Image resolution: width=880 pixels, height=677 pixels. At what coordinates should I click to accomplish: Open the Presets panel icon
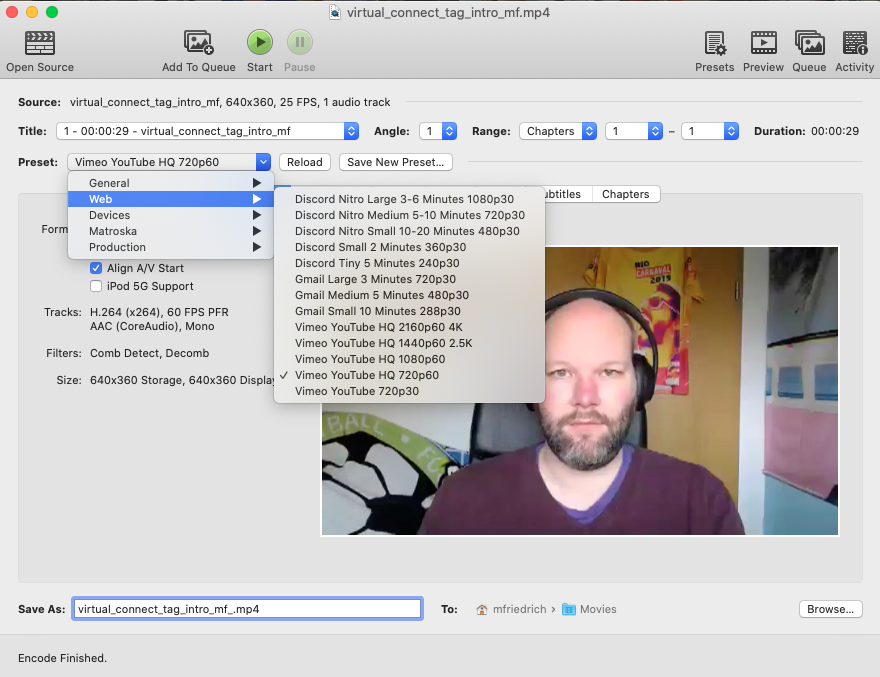[715, 42]
